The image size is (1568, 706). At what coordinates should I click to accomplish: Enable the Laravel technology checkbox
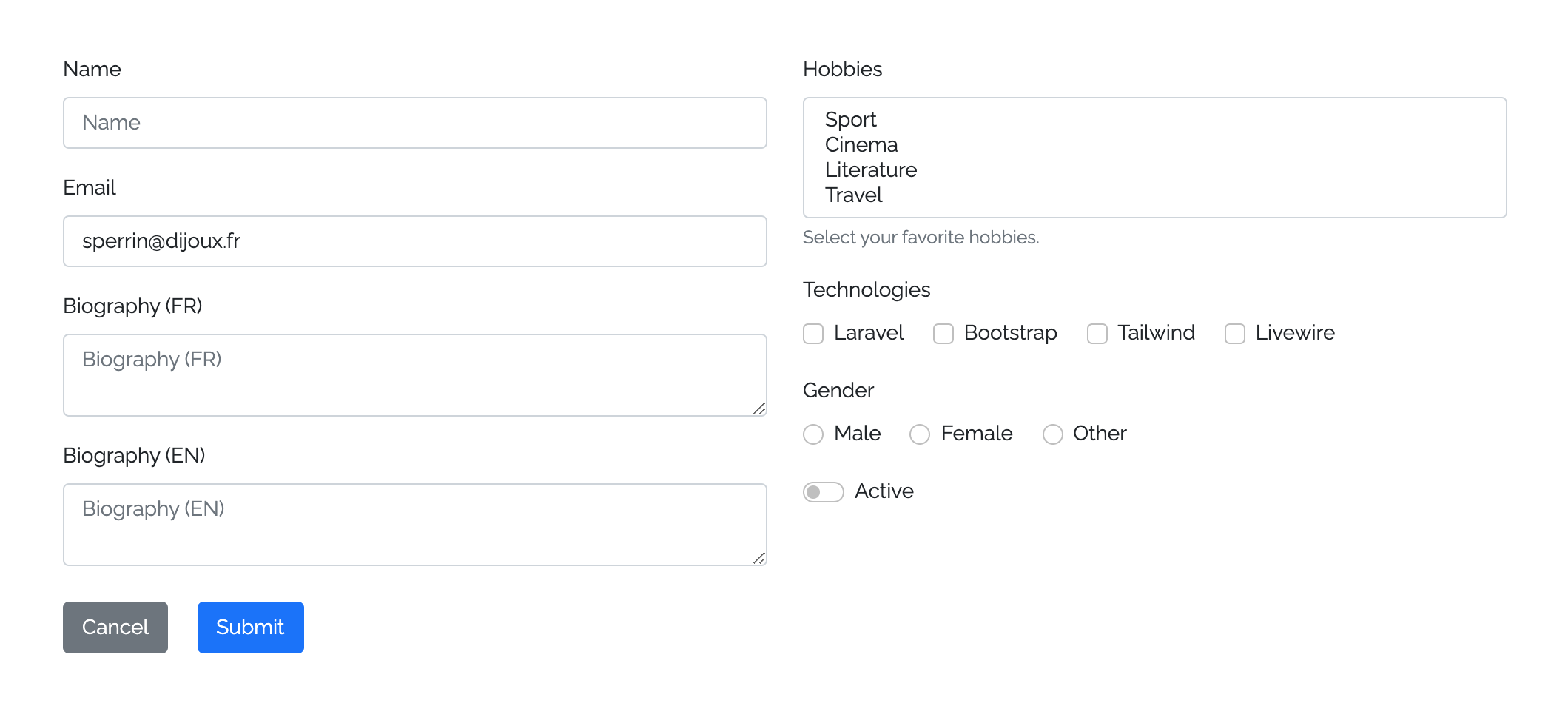coord(812,334)
